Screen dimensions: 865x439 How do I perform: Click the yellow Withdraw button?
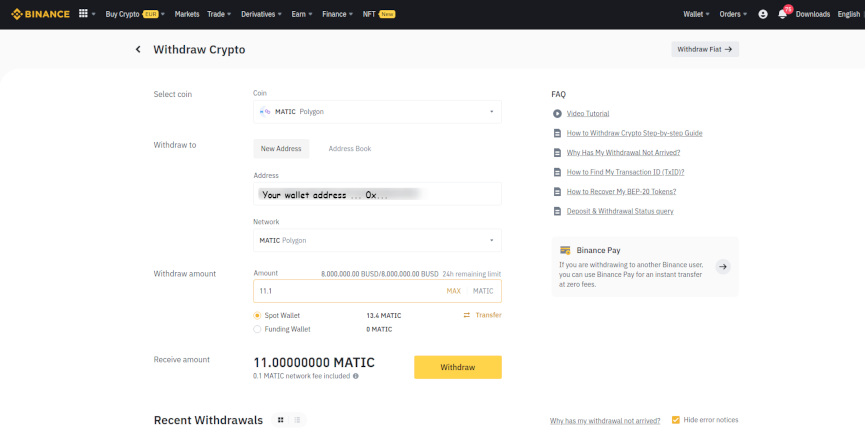coord(458,367)
